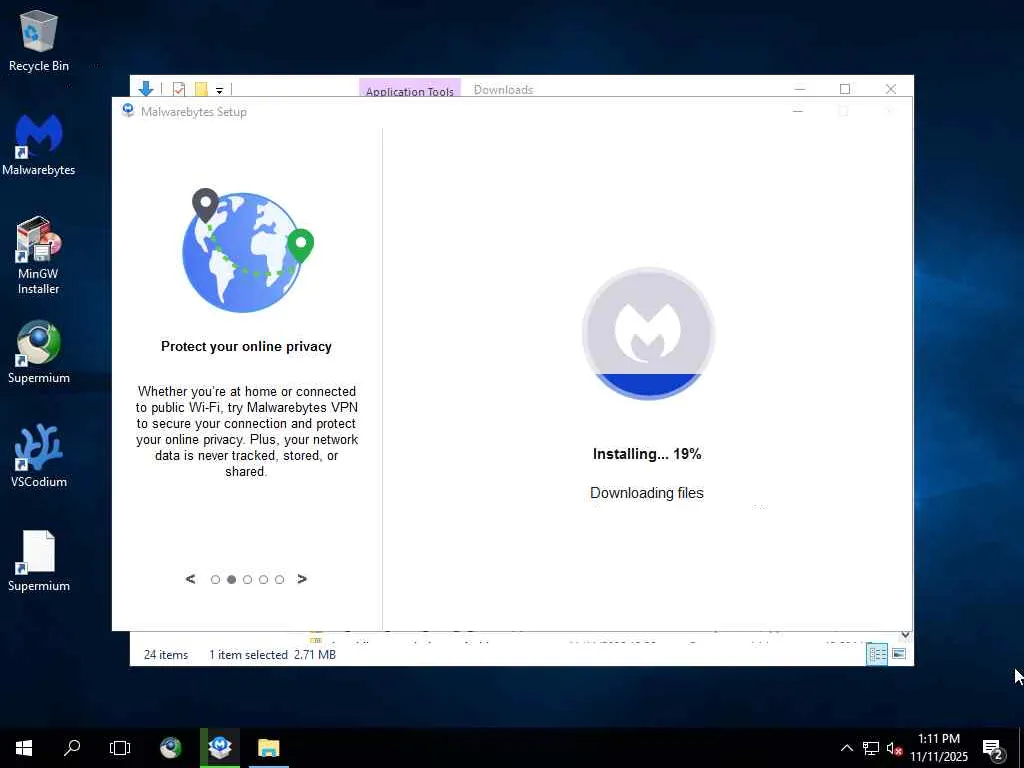Minimize the Malwarebytes Setup window

click(797, 112)
